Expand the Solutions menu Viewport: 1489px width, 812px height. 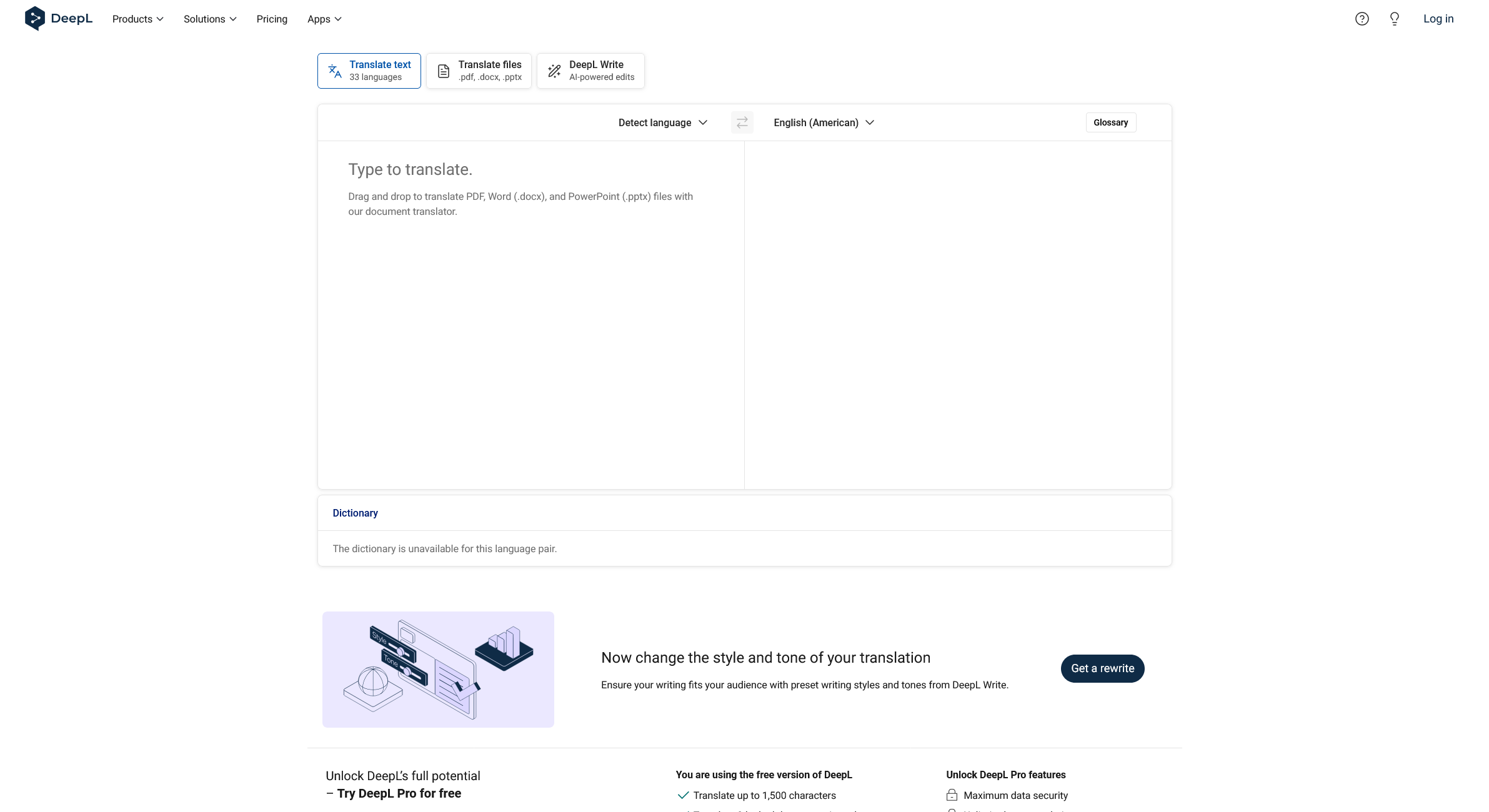pyautogui.click(x=210, y=19)
